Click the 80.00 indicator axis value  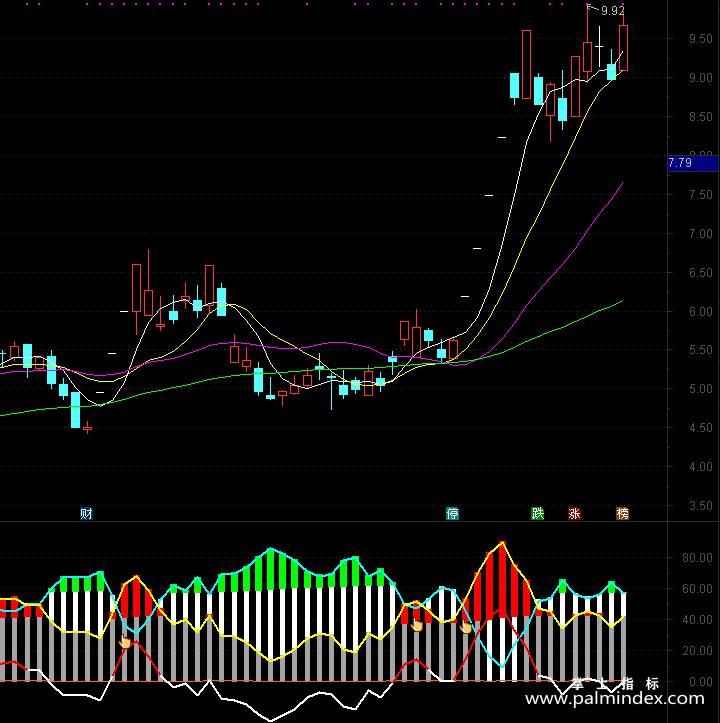(697, 558)
